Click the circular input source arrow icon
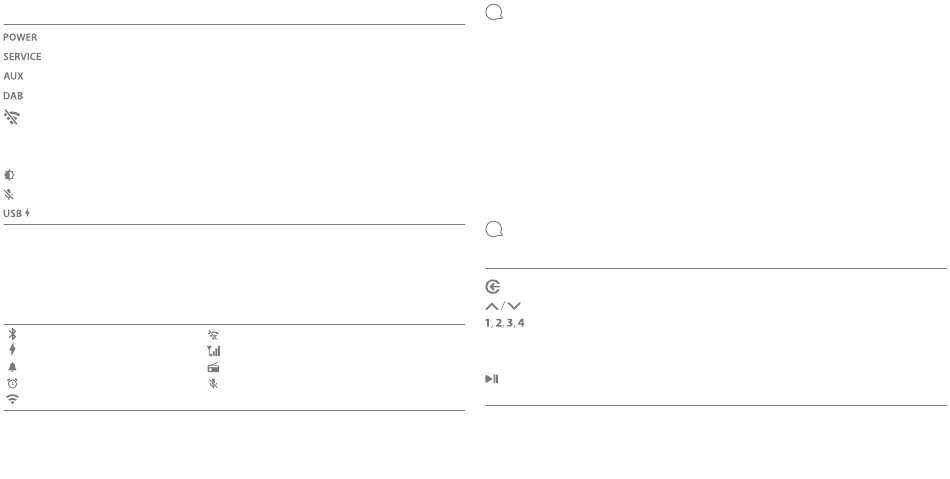The height and width of the screenshot is (479, 950). coord(493,286)
